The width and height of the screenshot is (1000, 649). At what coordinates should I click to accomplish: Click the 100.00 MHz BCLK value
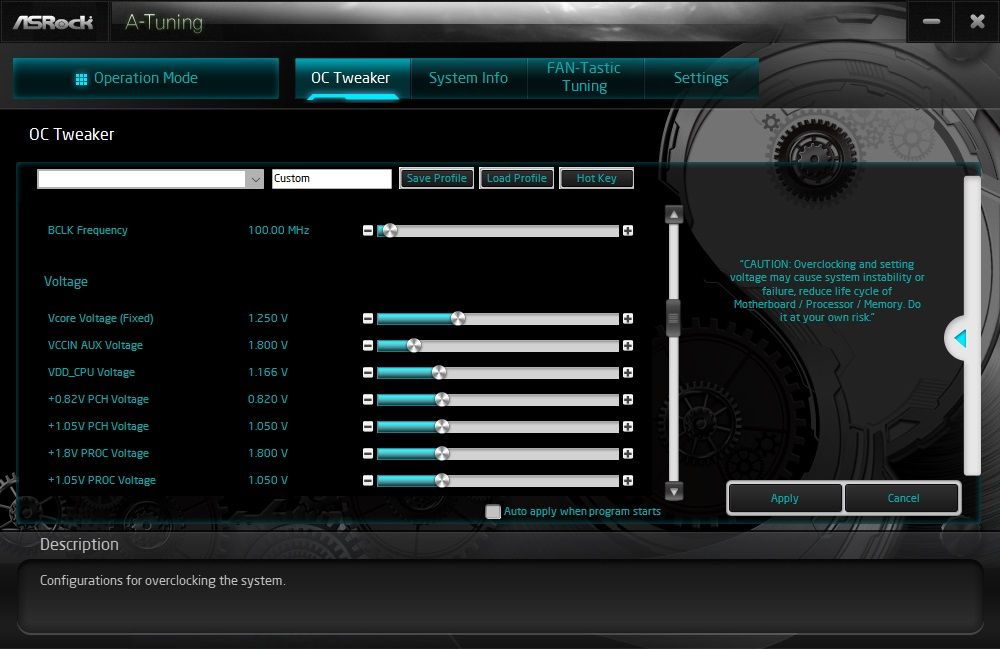tap(279, 230)
